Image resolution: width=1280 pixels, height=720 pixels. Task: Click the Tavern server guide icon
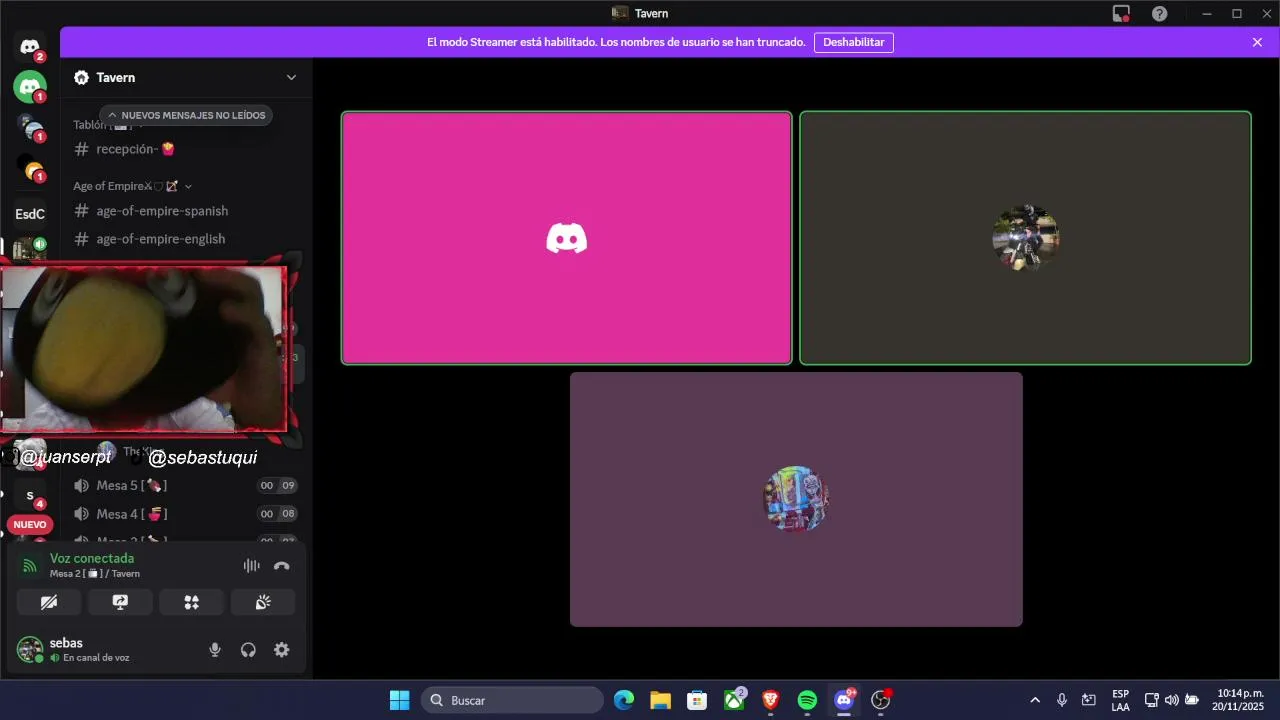pos(82,78)
